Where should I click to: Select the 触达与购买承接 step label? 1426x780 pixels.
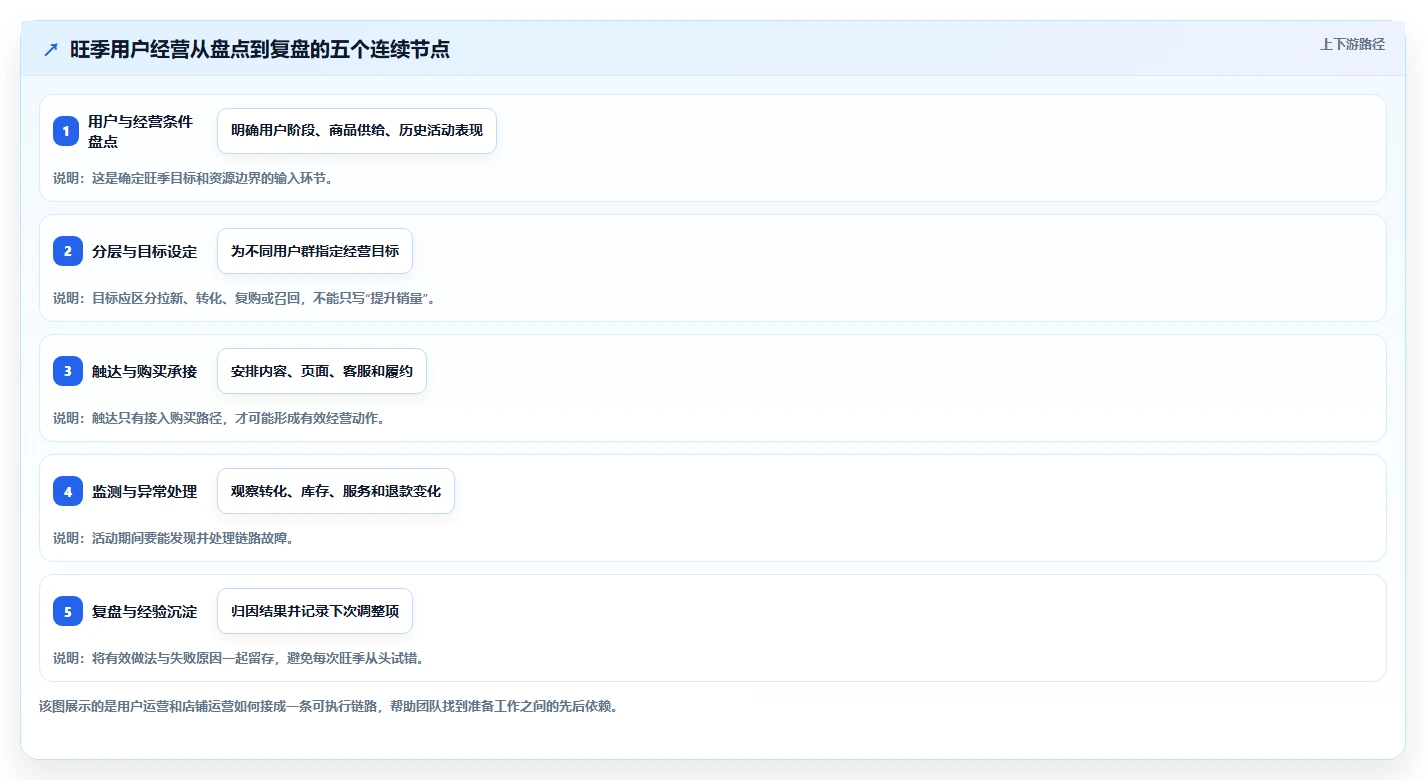pos(144,371)
